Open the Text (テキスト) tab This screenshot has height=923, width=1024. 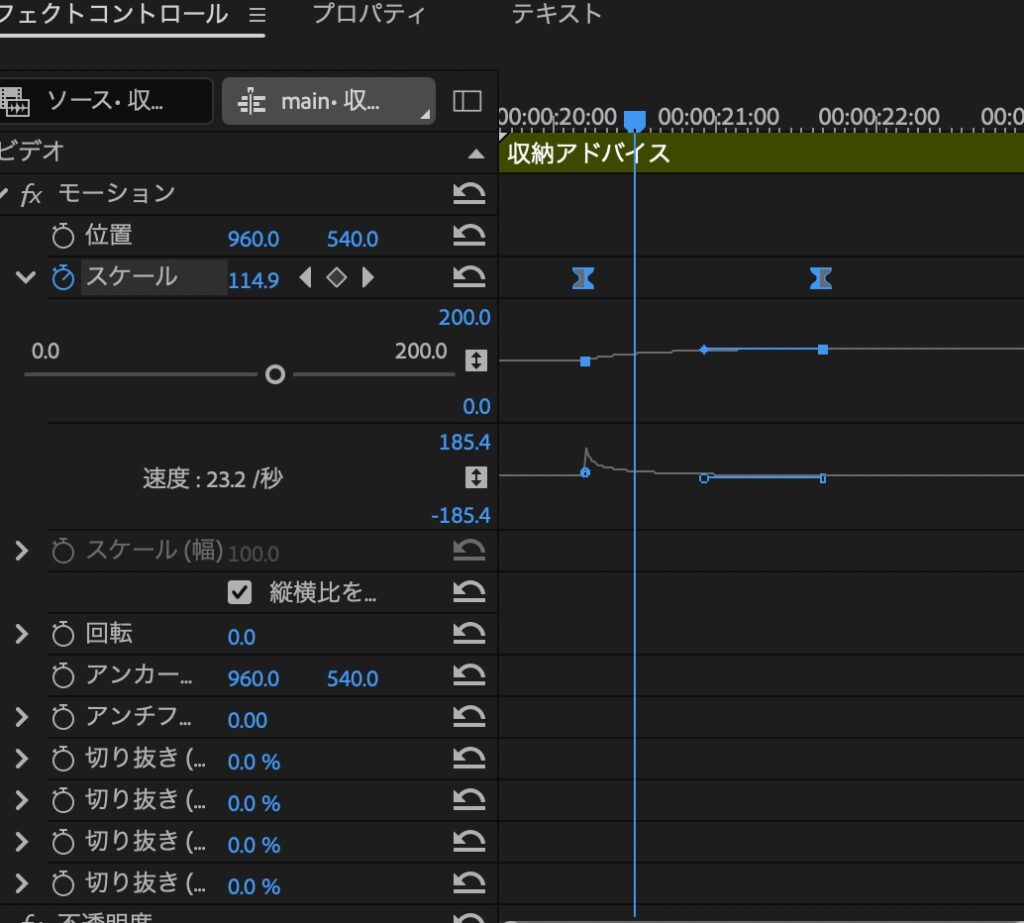(x=557, y=14)
